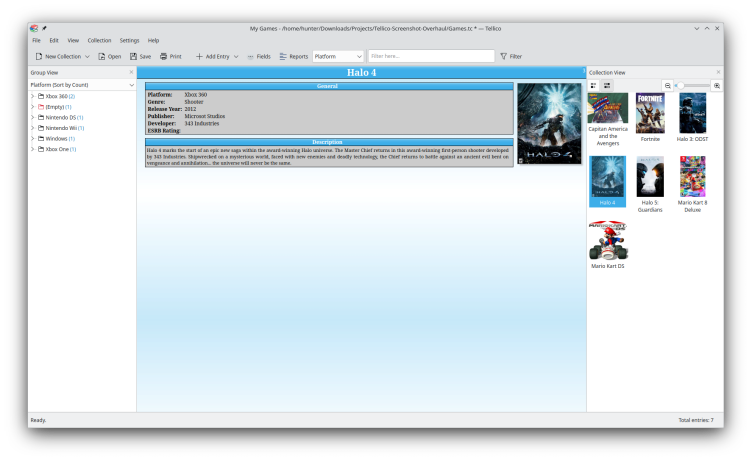Save the collection with the Save icon

[133, 56]
